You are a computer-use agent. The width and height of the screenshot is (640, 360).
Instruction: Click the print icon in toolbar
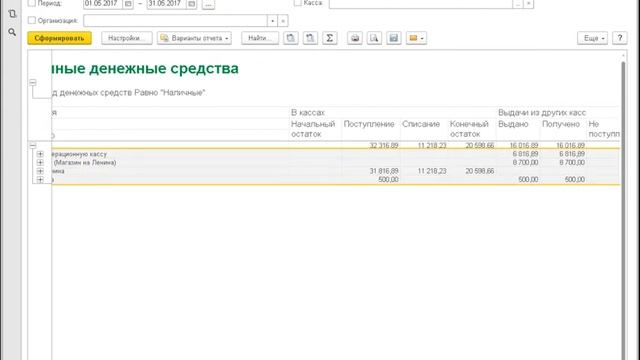pos(355,38)
